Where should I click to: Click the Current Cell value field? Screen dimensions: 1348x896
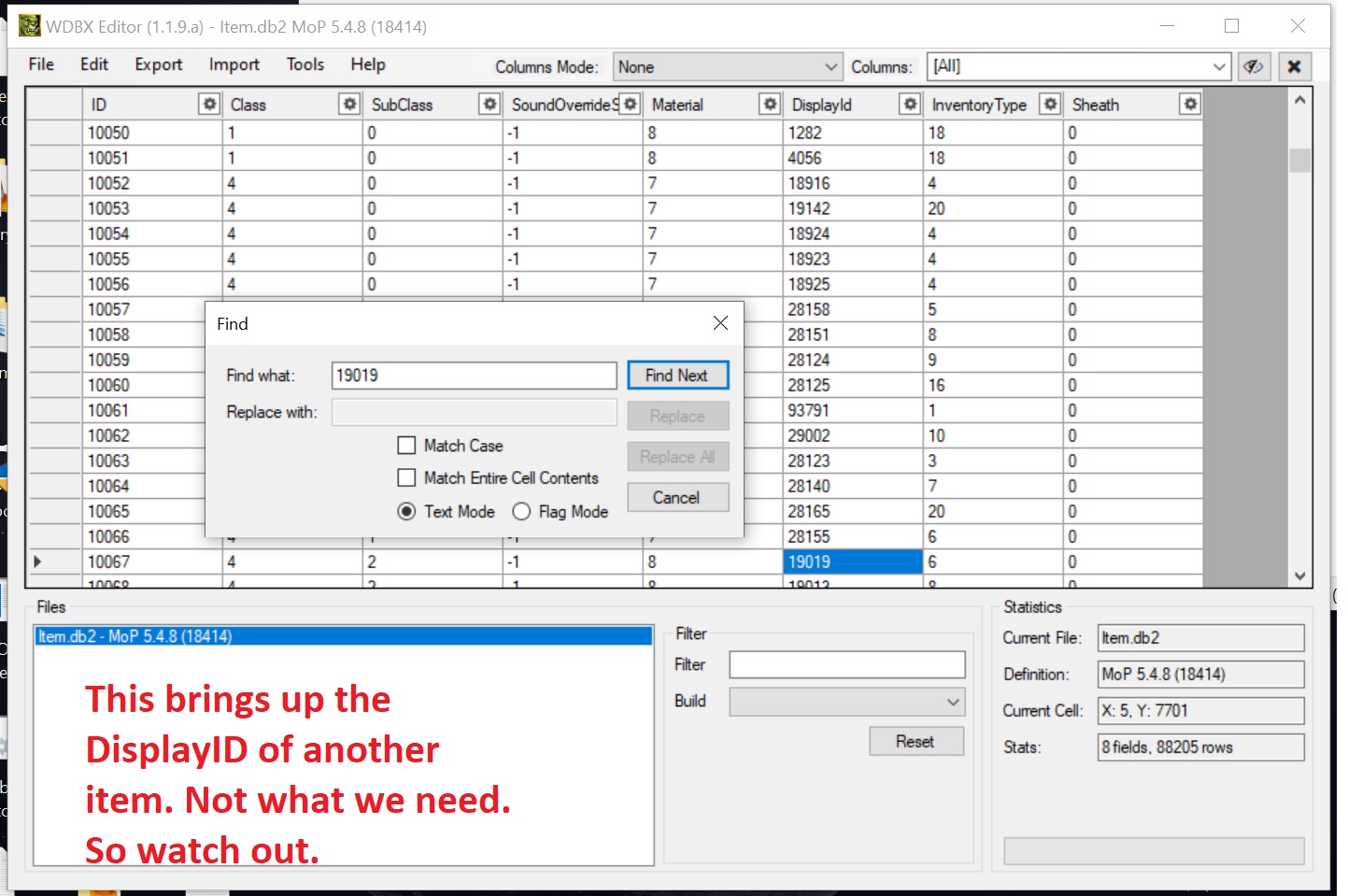coord(1200,711)
